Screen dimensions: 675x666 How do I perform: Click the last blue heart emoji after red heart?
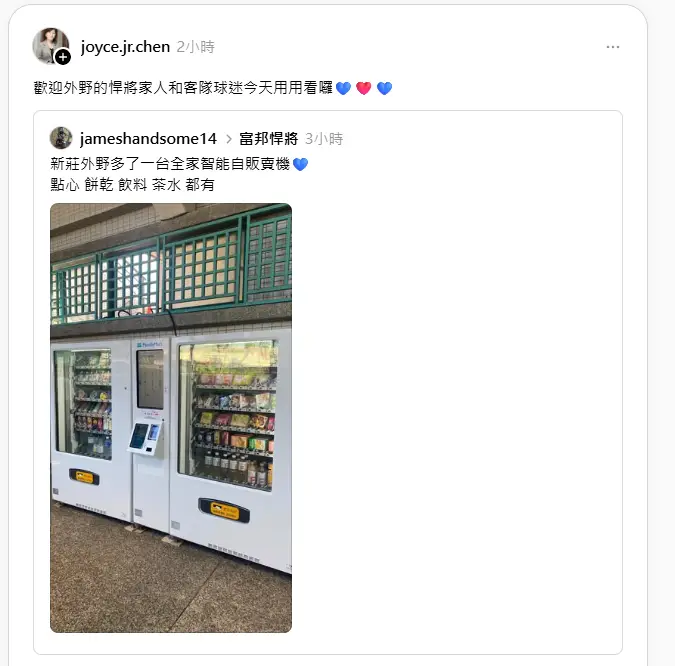384,88
